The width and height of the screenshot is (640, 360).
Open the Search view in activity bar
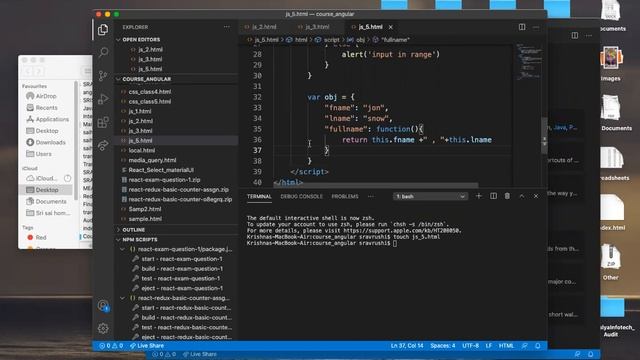(x=103, y=52)
